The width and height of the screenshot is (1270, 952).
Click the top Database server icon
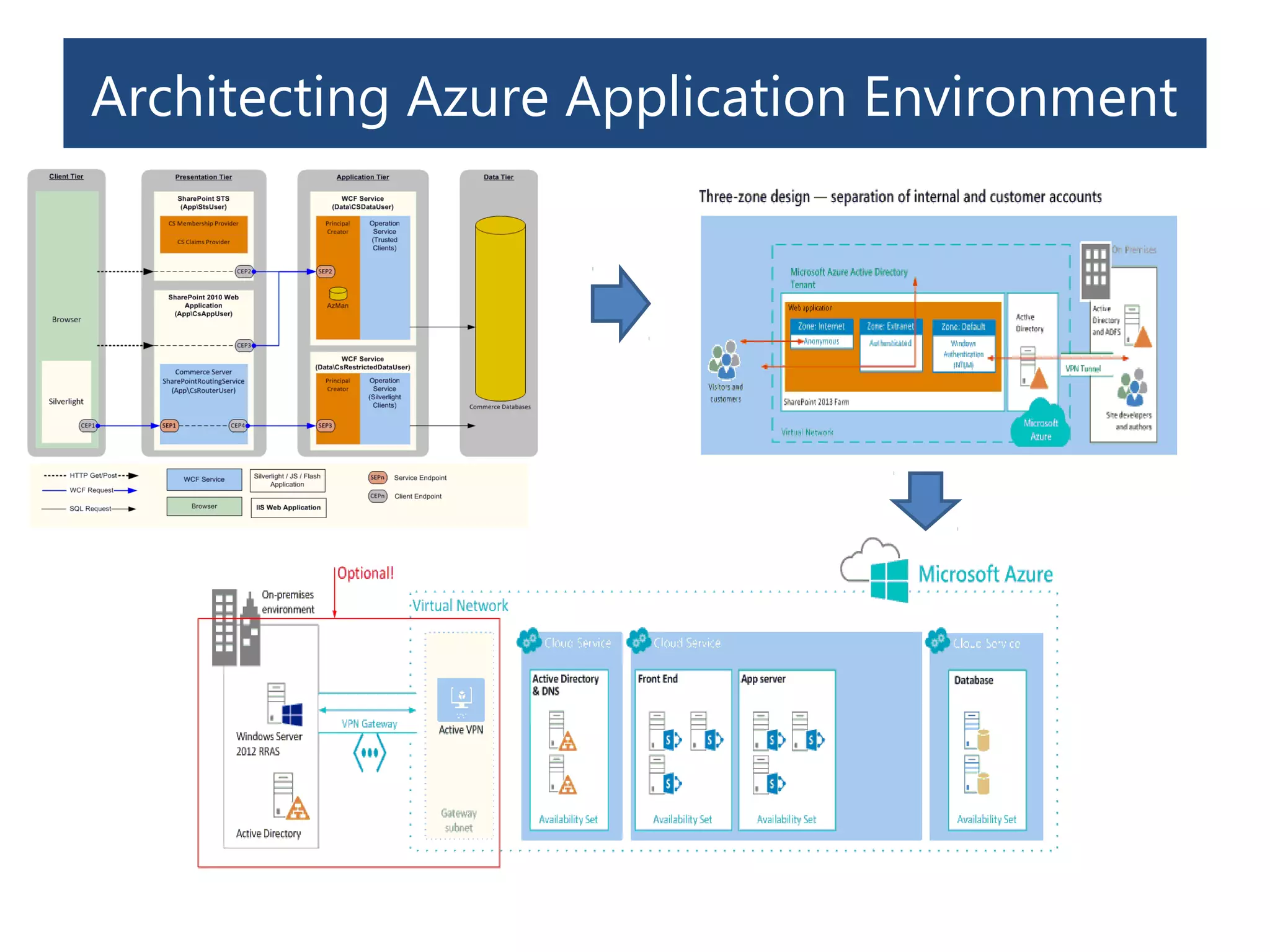click(x=977, y=731)
